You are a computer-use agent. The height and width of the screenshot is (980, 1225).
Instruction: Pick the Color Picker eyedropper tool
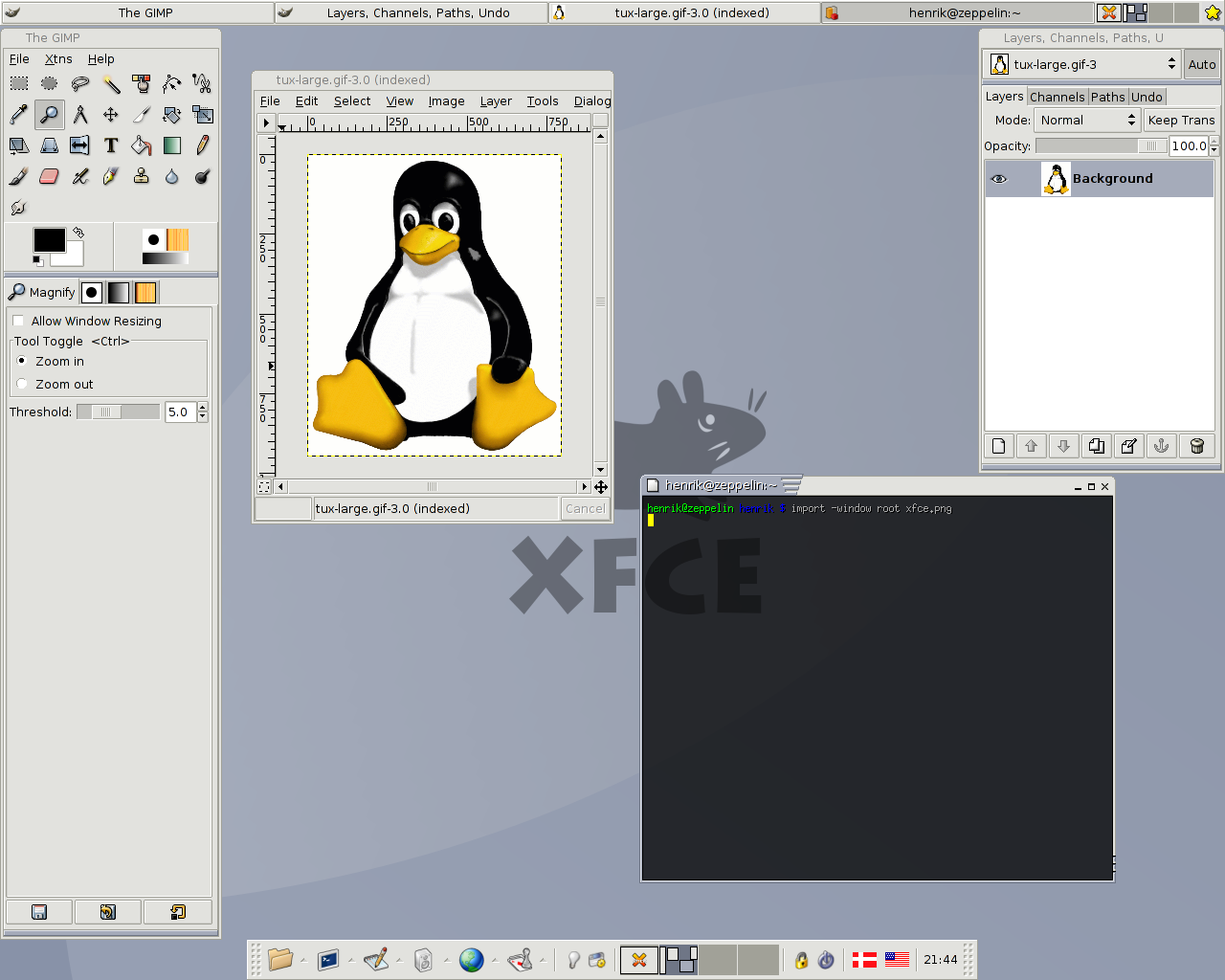pyautogui.click(x=19, y=115)
